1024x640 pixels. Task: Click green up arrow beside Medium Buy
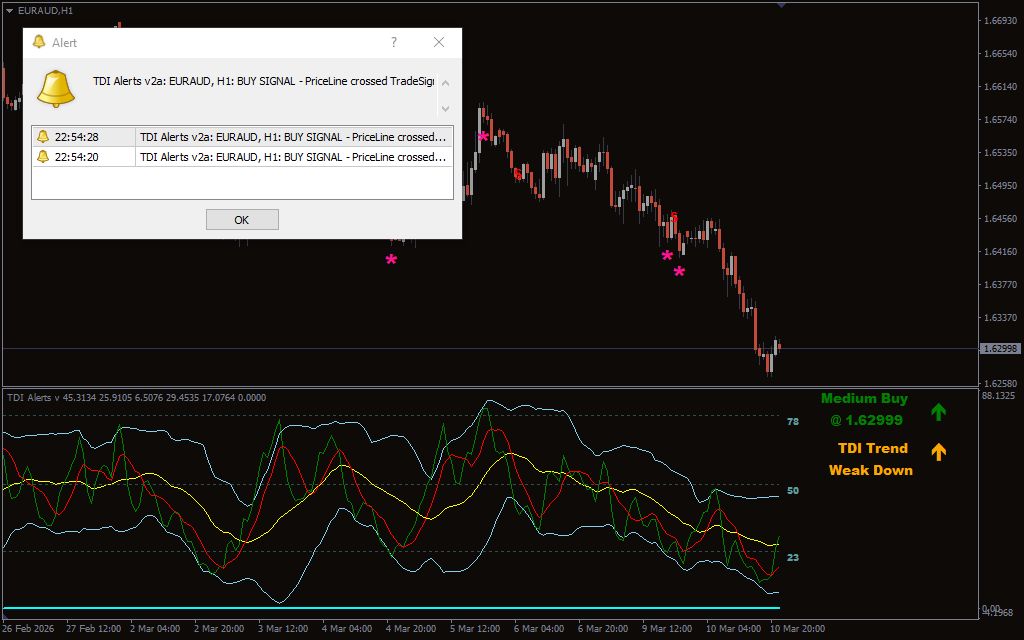tap(938, 411)
